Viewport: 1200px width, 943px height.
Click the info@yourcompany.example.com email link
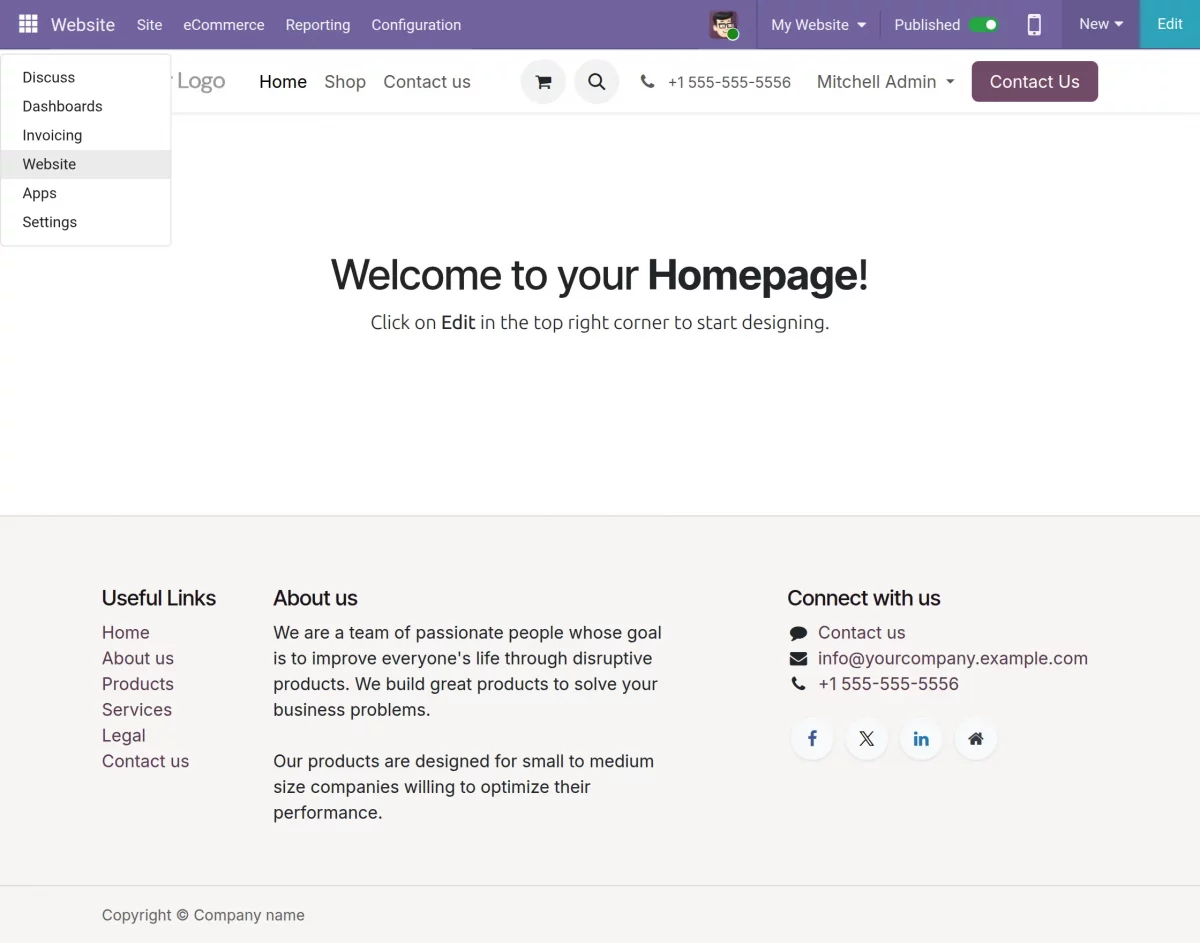(x=953, y=659)
